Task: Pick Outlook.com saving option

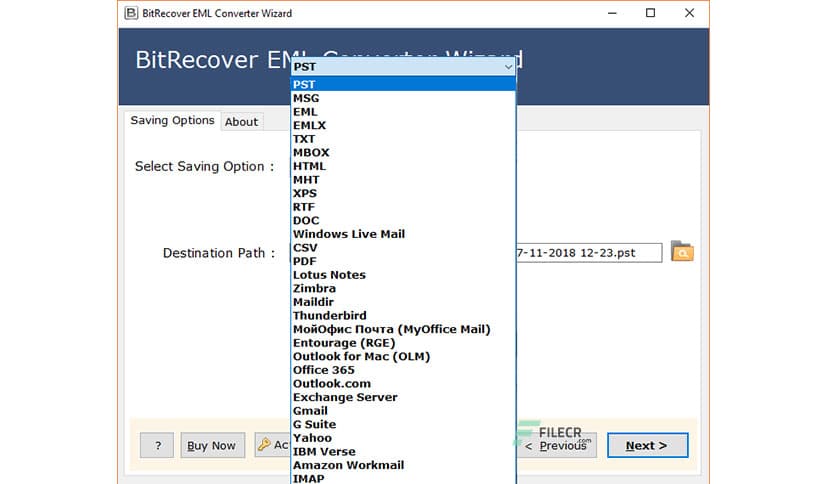Action: coord(404,383)
